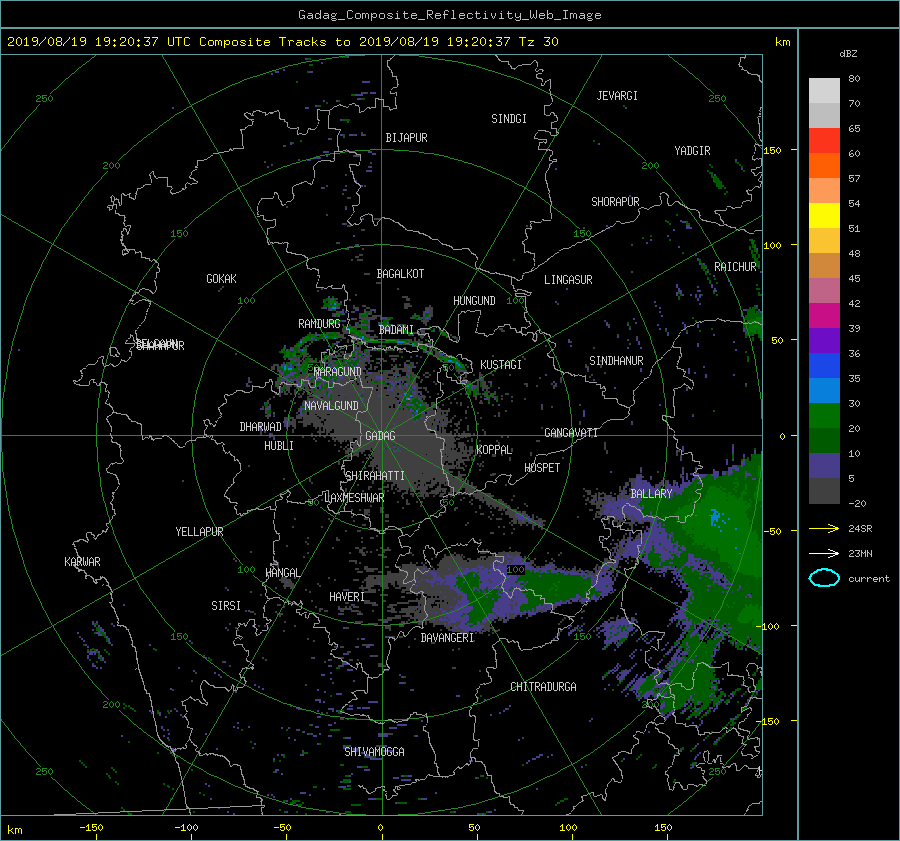Click the GOKAK city label
Screen dimensions: 900x841
click(221, 279)
